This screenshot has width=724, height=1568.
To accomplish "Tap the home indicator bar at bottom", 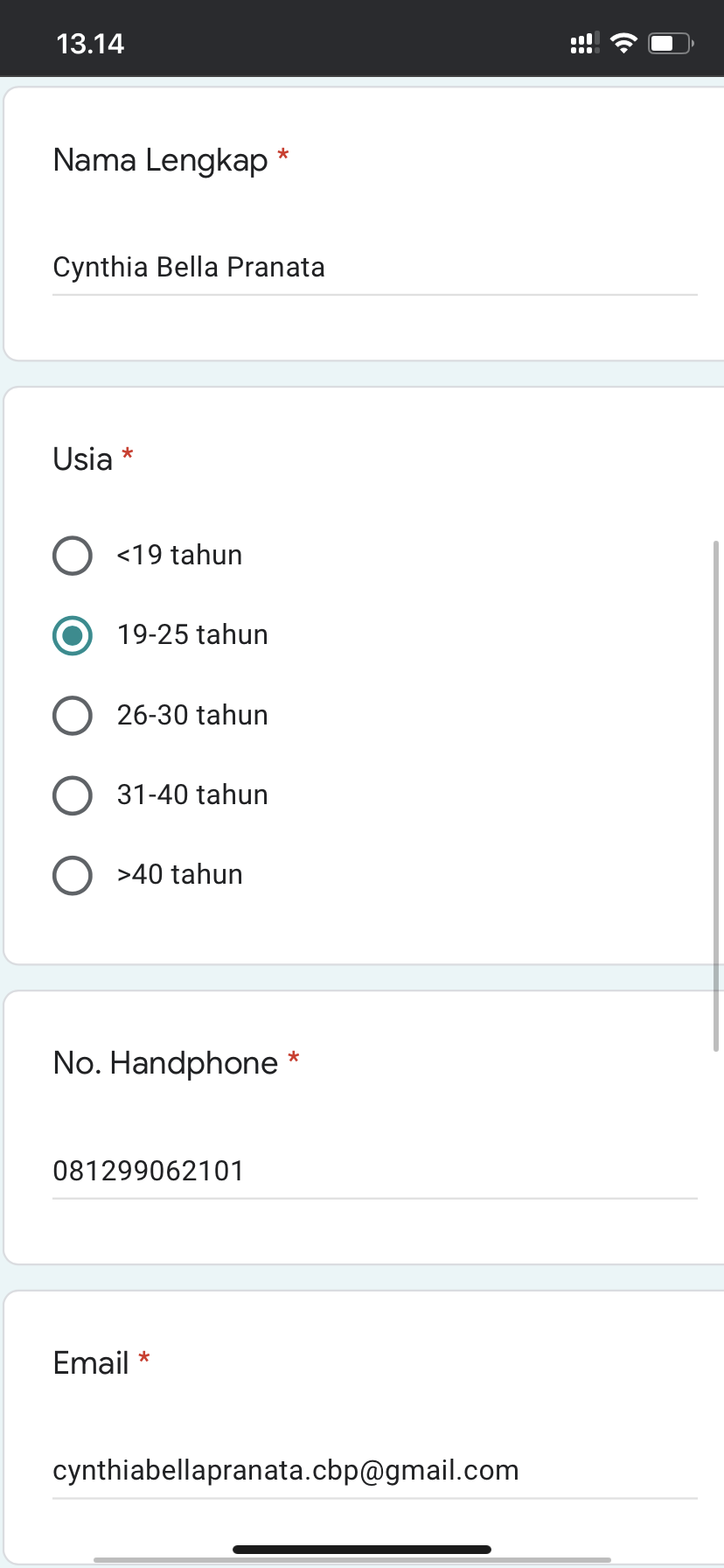I will [362, 1550].
